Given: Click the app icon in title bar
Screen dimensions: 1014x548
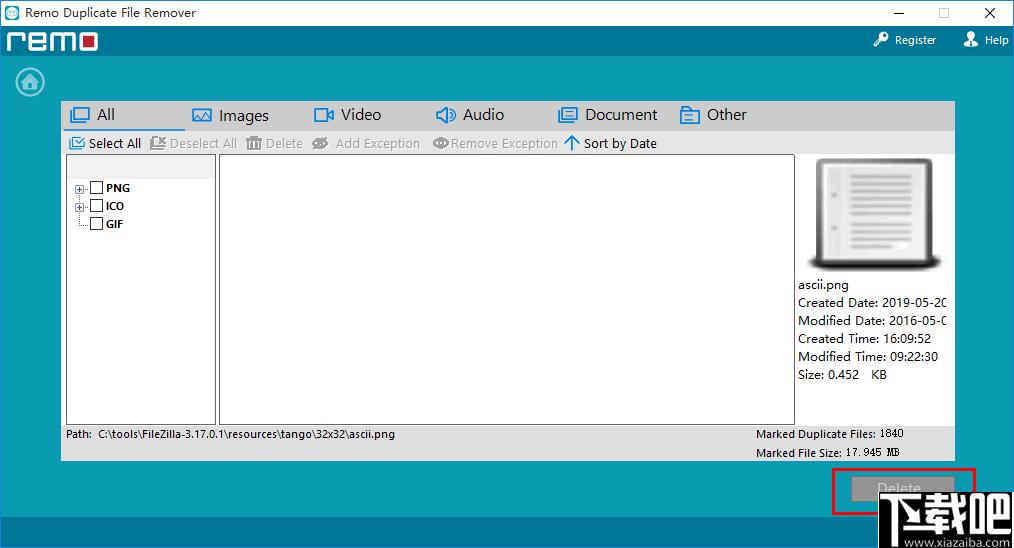Looking at the screenshot, I should (x=12, y=12).
